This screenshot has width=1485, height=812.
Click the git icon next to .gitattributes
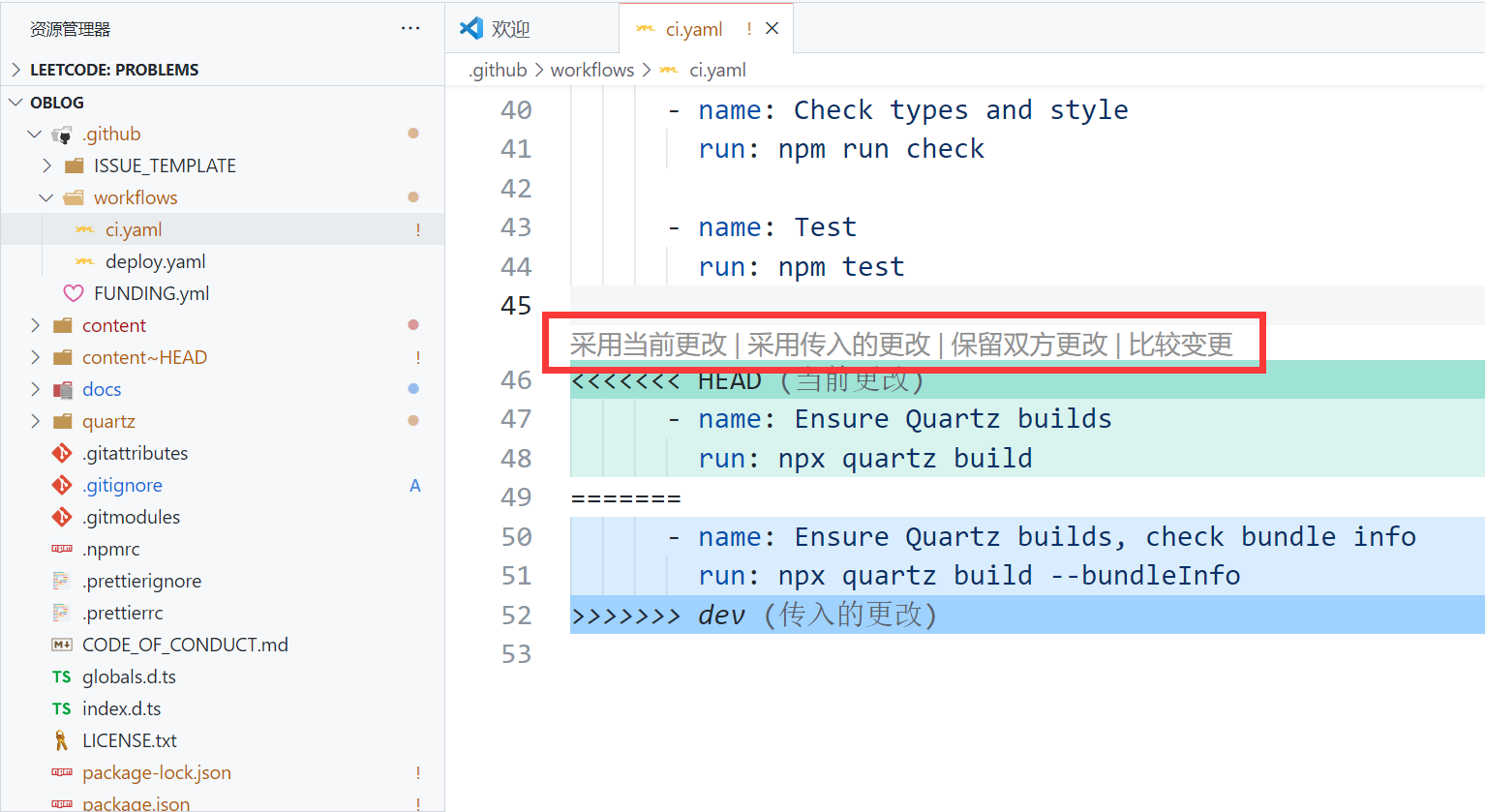click(62, 453)
